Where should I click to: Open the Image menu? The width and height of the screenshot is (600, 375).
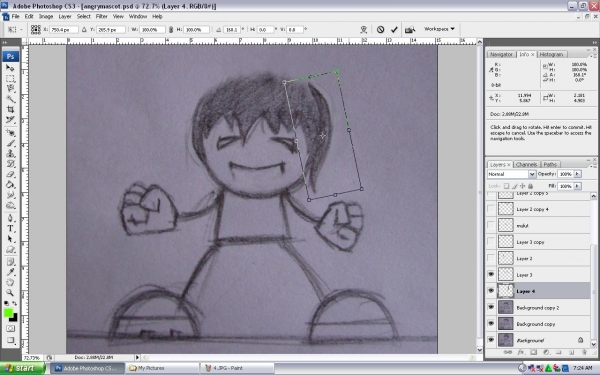tap(46, 16)
